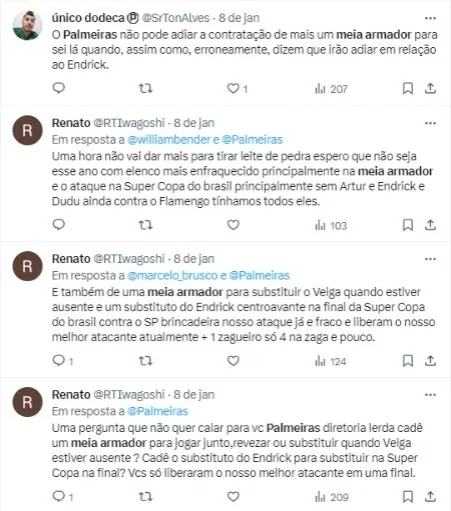This screenshot has width=451, height=511.
Task: Open more options on @williambender reply
Action: pyautogui.click(x=430, y=123)
